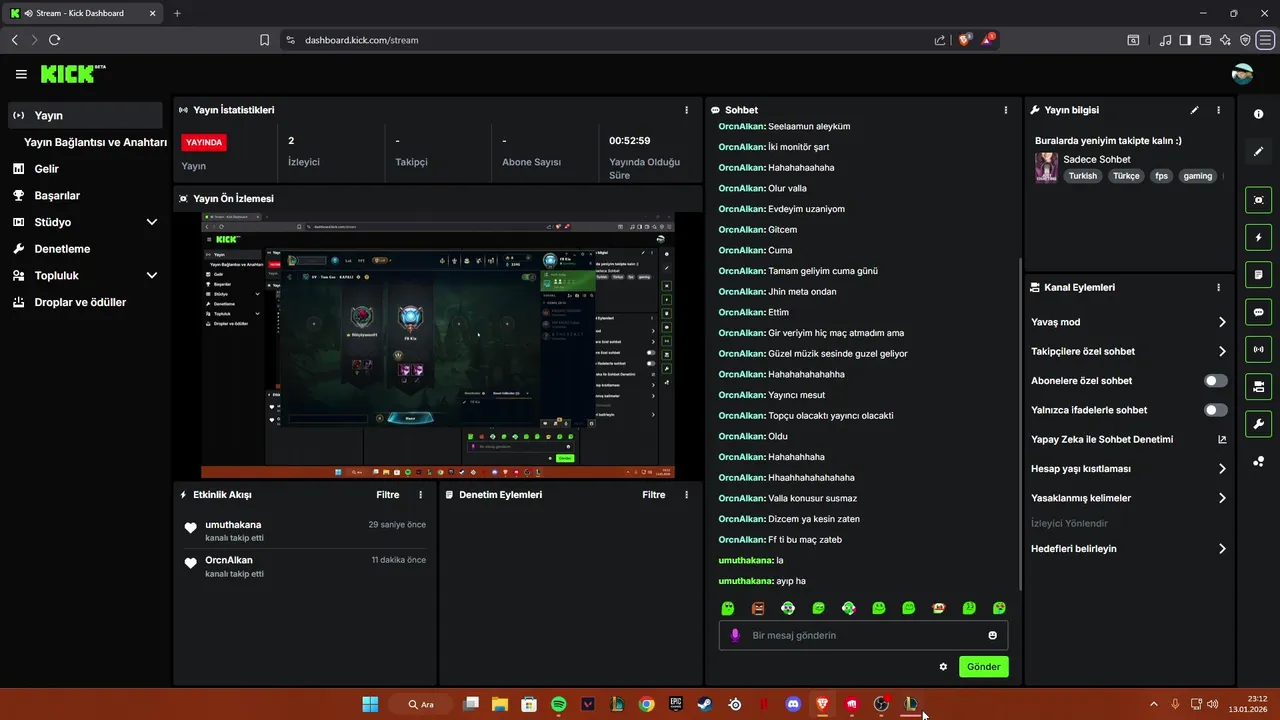This screenshot has height=720, width=1280.
Task: Click the Turkish tag chip
Action: click(x=1082, y=176)
